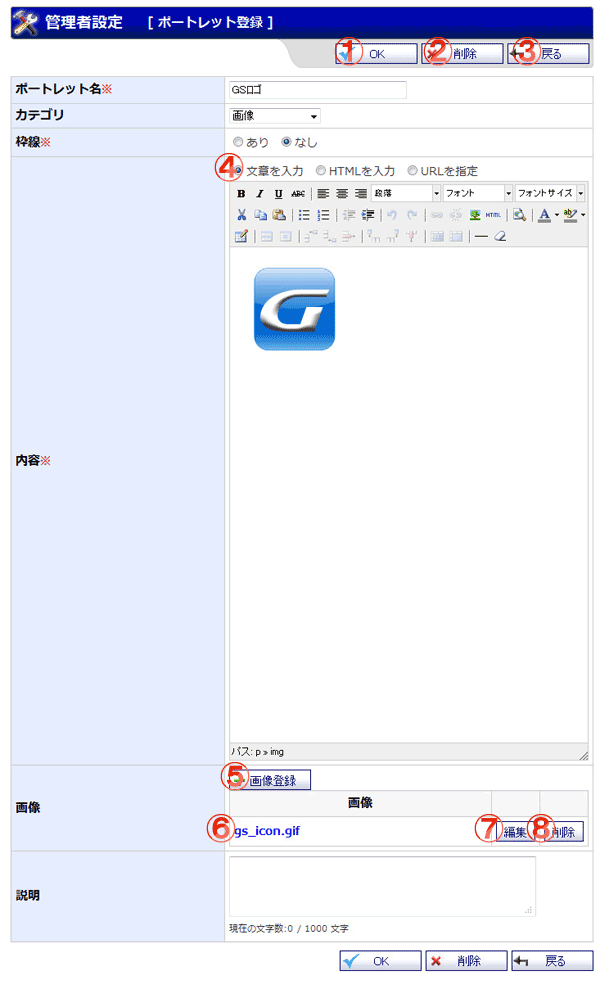
Task: Align text left in the editor
Action: coord(323,194)
